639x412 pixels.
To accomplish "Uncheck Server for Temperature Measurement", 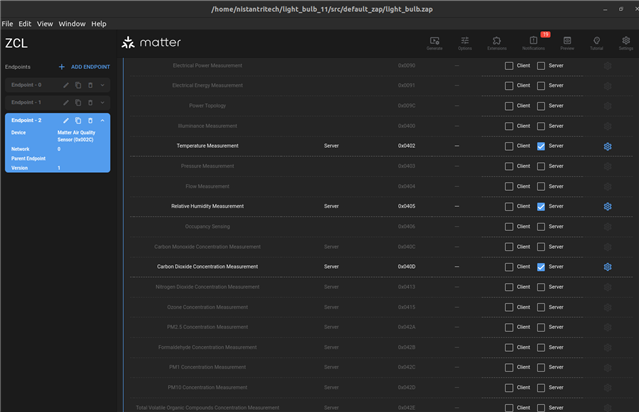I will pos(541,146).
